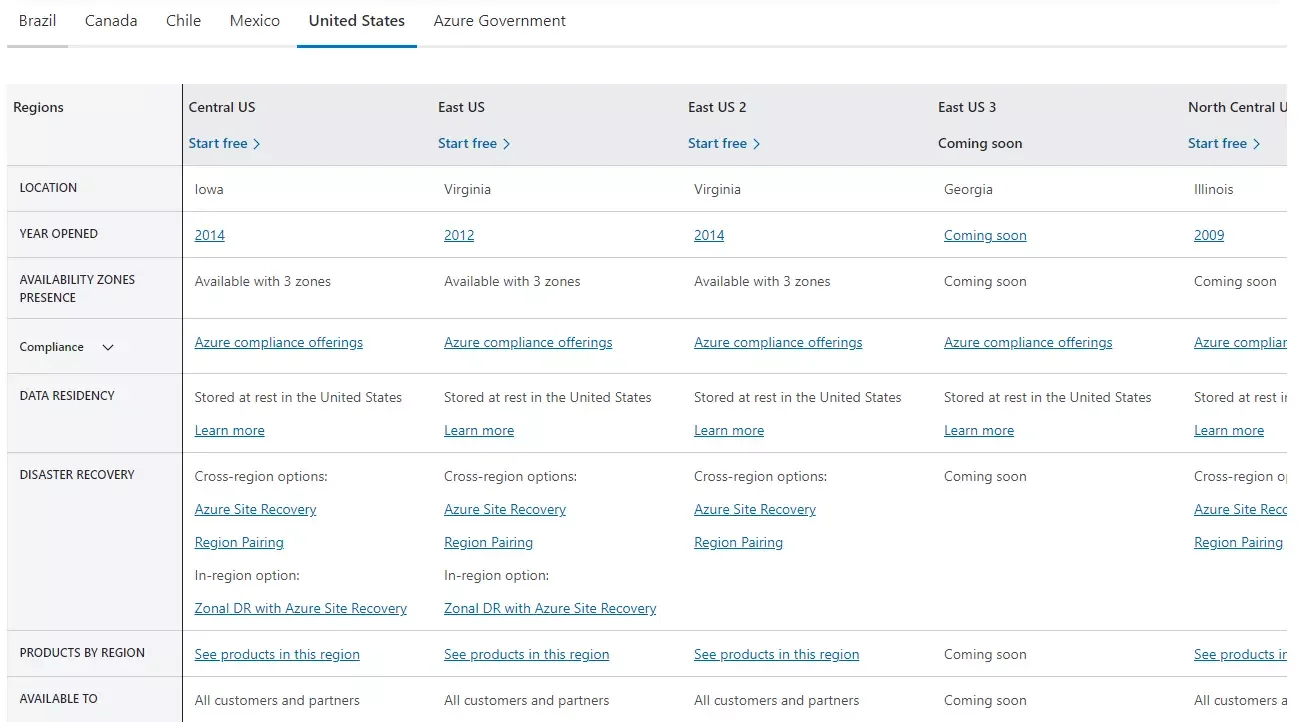Viewport: 1298px width, 722px height.
Task: Open Azure compliance offerings for East US 2
Action: point(778,342)
